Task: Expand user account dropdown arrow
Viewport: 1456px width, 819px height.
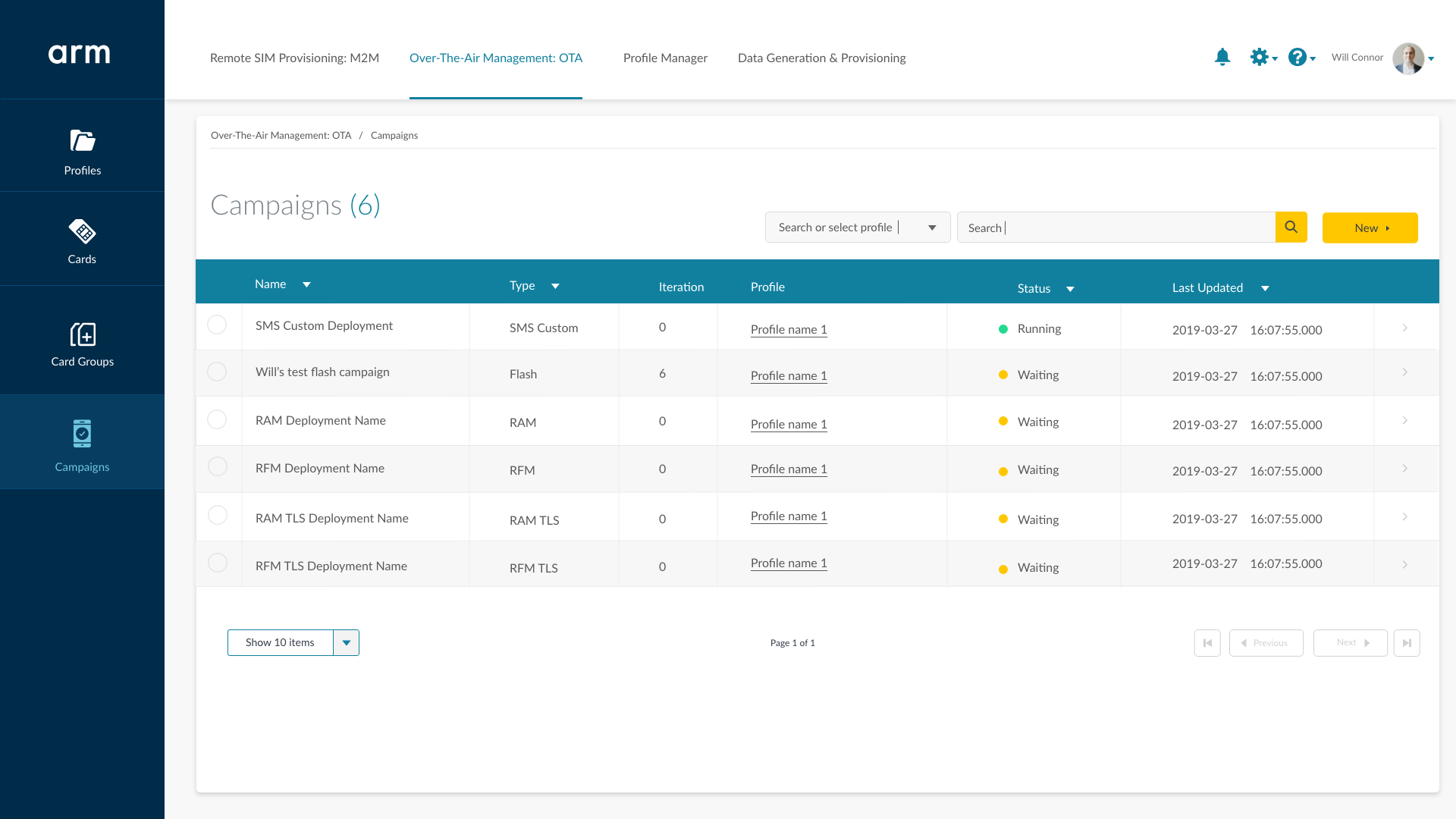Action: (1431, 59)
